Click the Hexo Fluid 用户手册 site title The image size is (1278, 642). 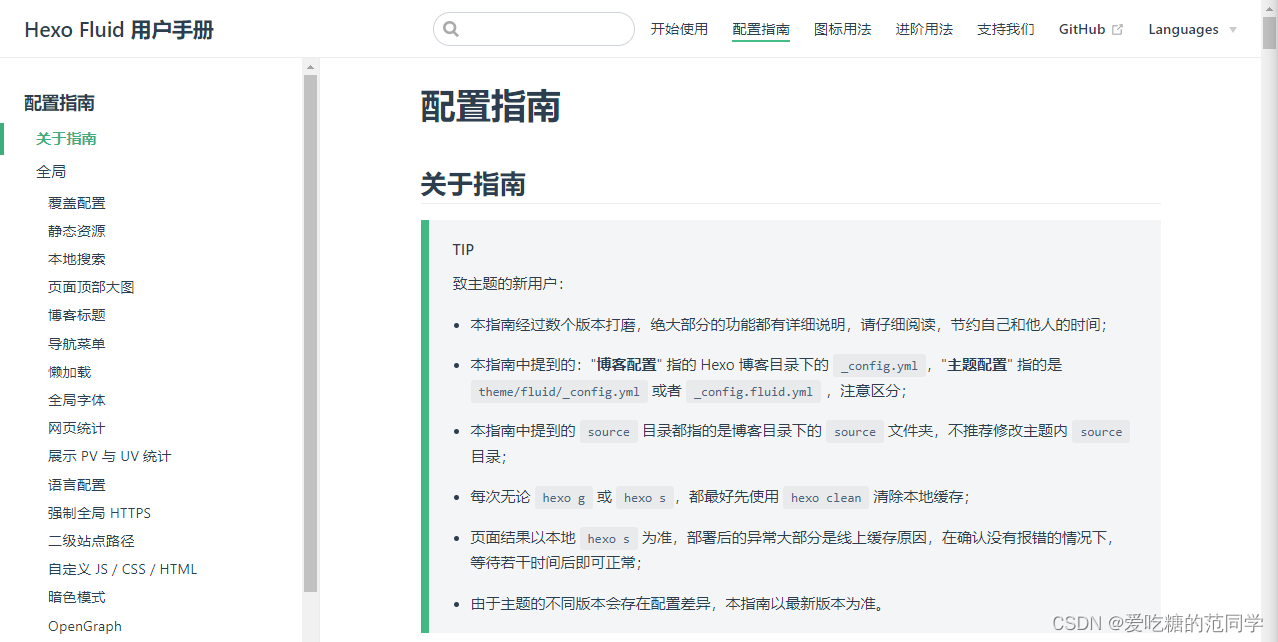click(x=119, y=29)
